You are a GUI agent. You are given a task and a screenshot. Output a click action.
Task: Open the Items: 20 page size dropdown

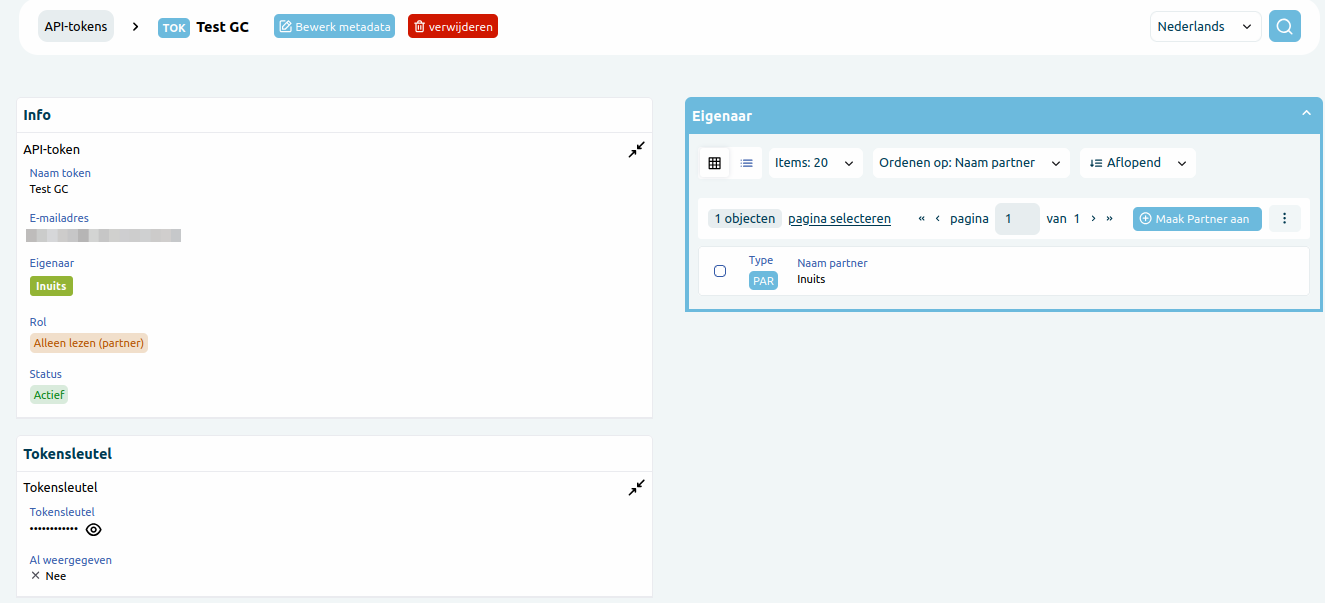pos(815,163)
